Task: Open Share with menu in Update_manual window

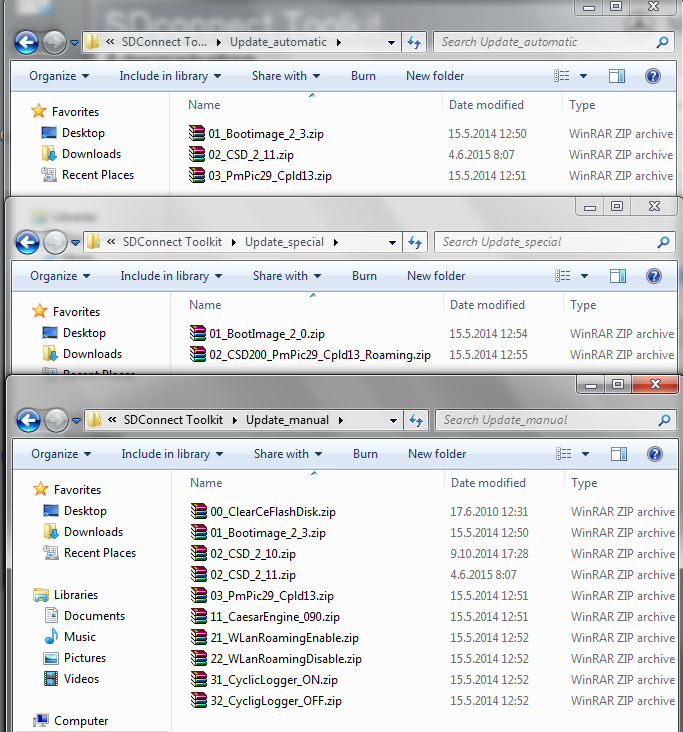Action: 288,454
